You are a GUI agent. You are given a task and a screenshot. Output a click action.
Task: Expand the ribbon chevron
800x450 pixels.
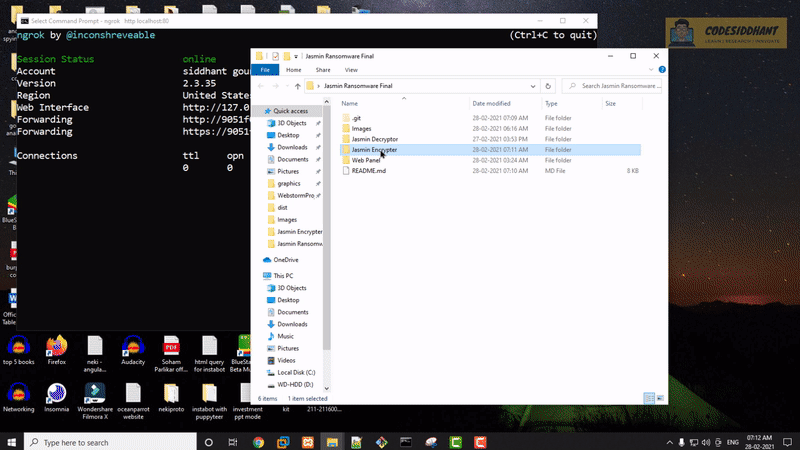(651, 69)
